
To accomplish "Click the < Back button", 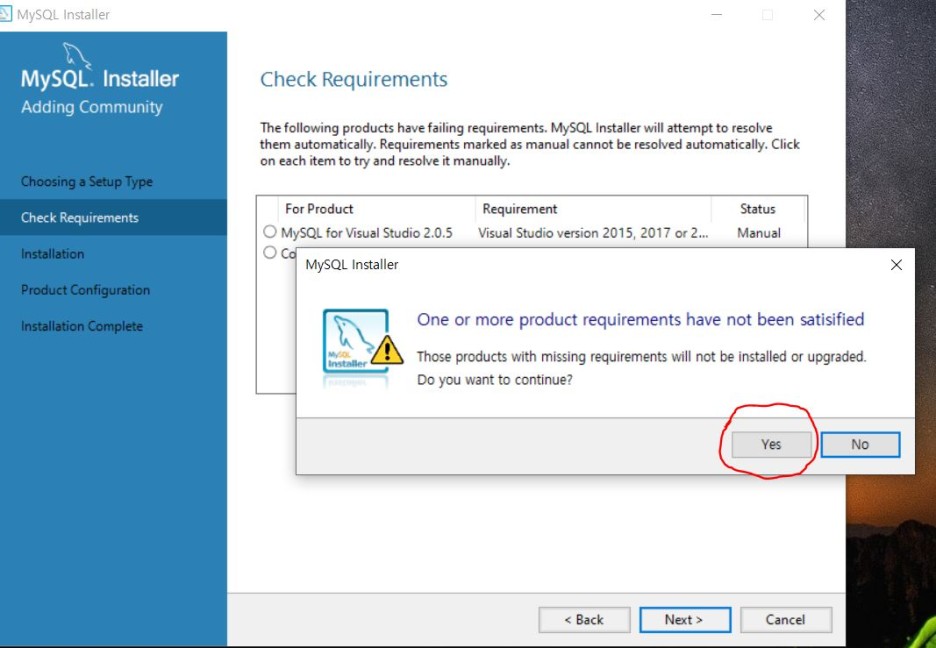I will pos(584,620).
